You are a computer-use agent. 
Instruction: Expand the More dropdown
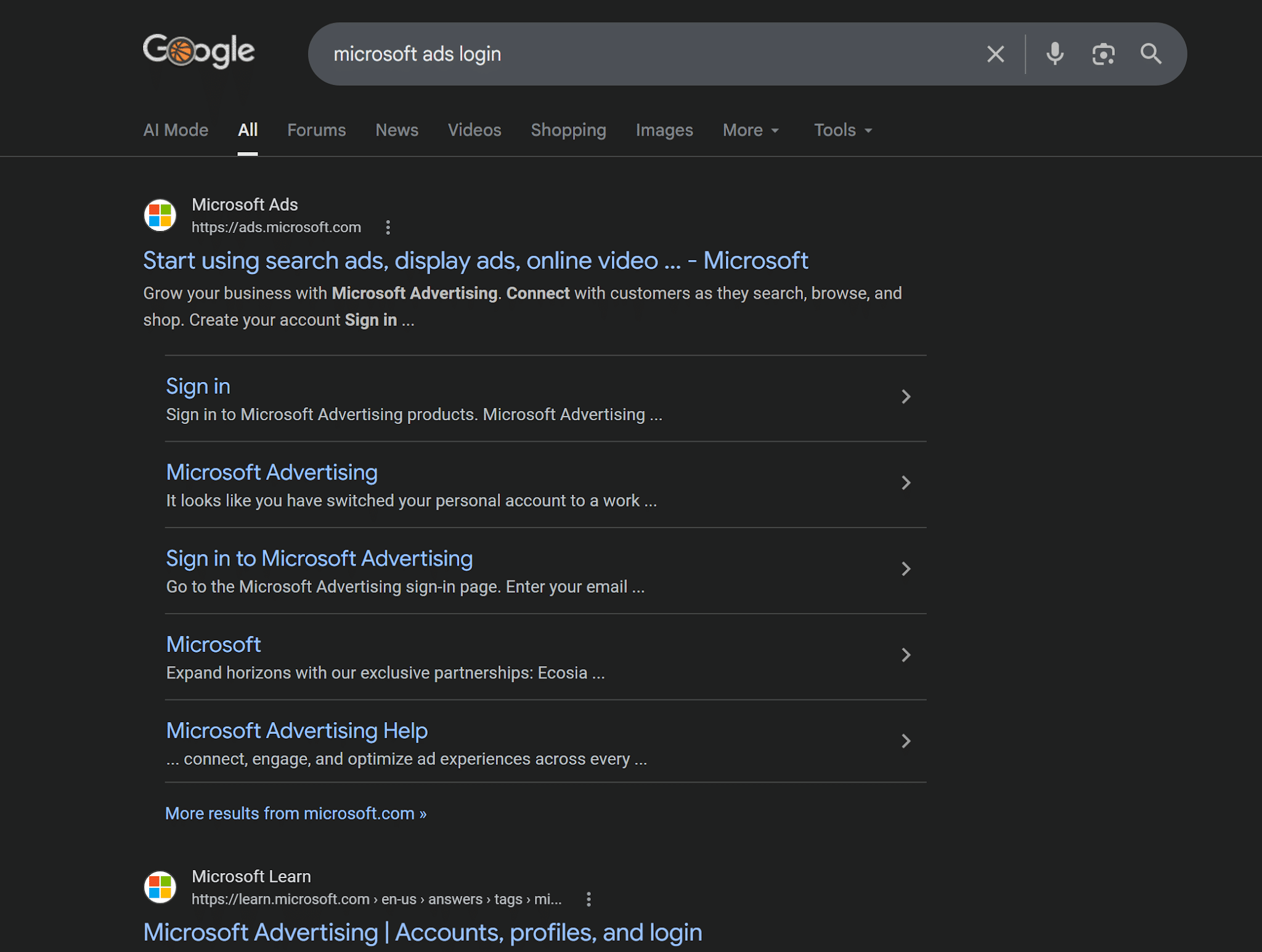pos(751,130)
